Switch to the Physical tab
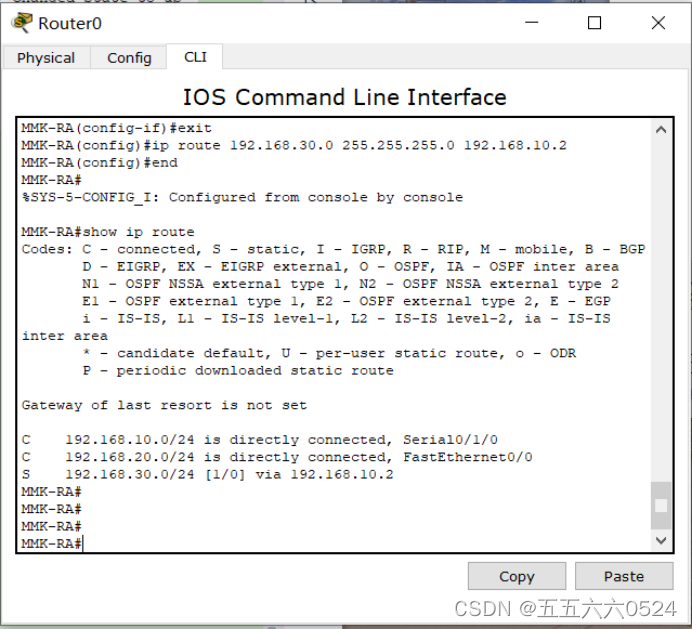 46,58
